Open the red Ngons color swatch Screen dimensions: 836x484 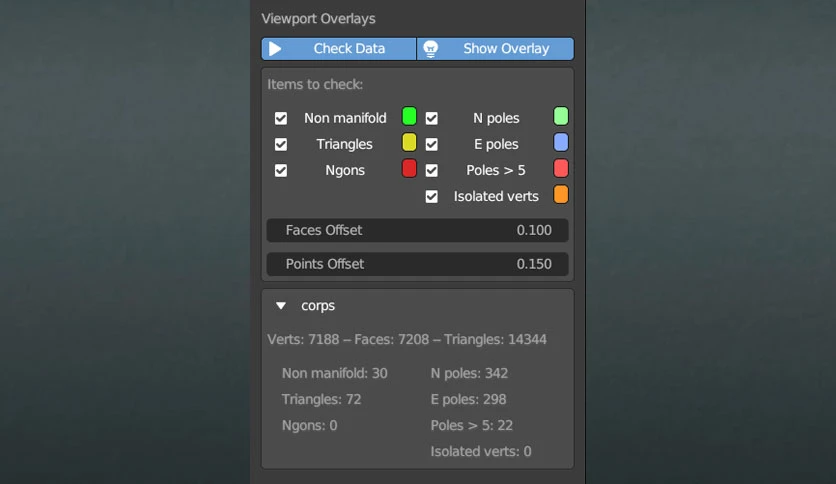(409, 168)
